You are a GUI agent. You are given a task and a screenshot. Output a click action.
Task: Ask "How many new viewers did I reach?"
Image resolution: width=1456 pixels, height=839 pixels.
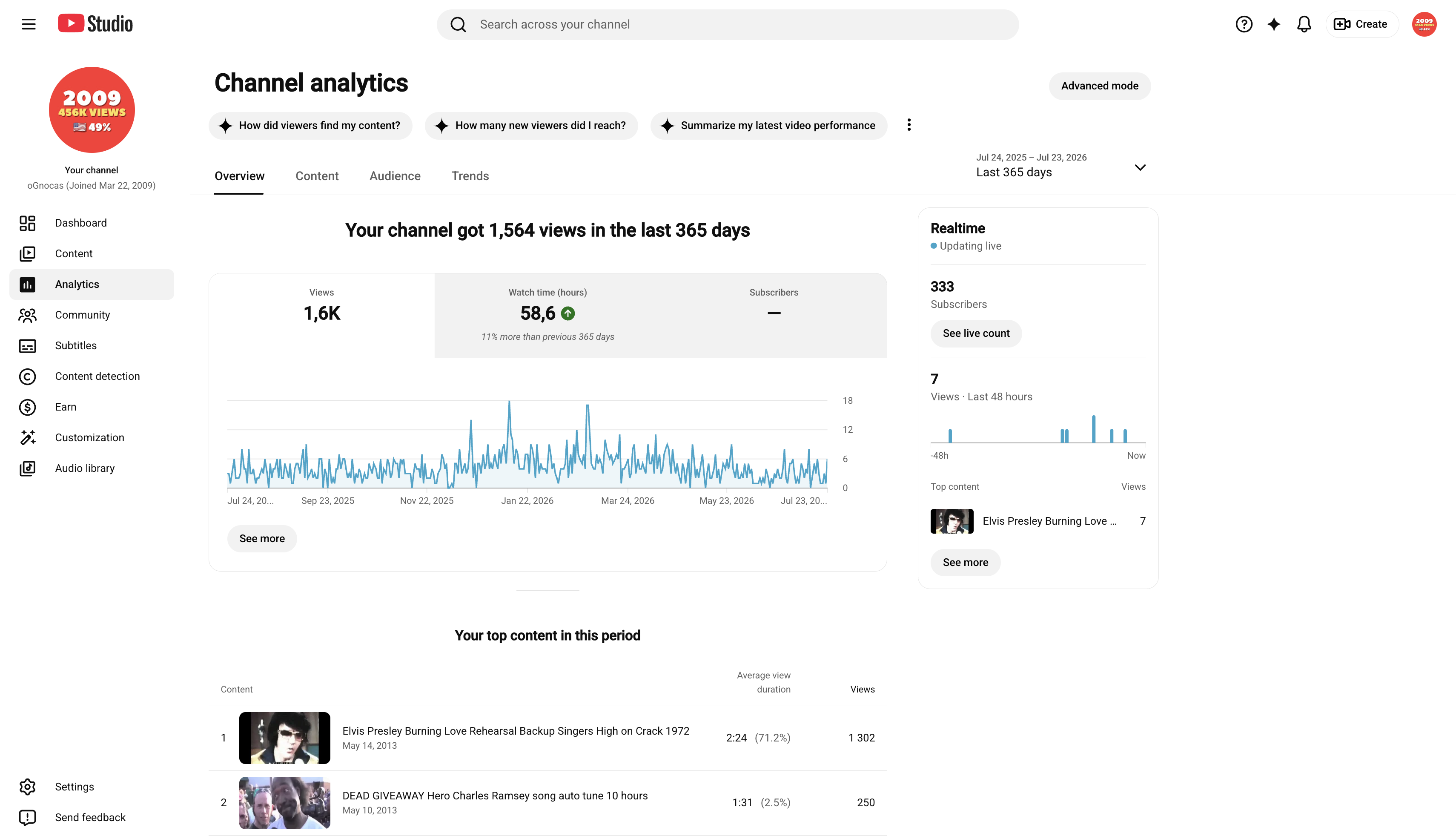pyautogui.click(x=531, y=126)
